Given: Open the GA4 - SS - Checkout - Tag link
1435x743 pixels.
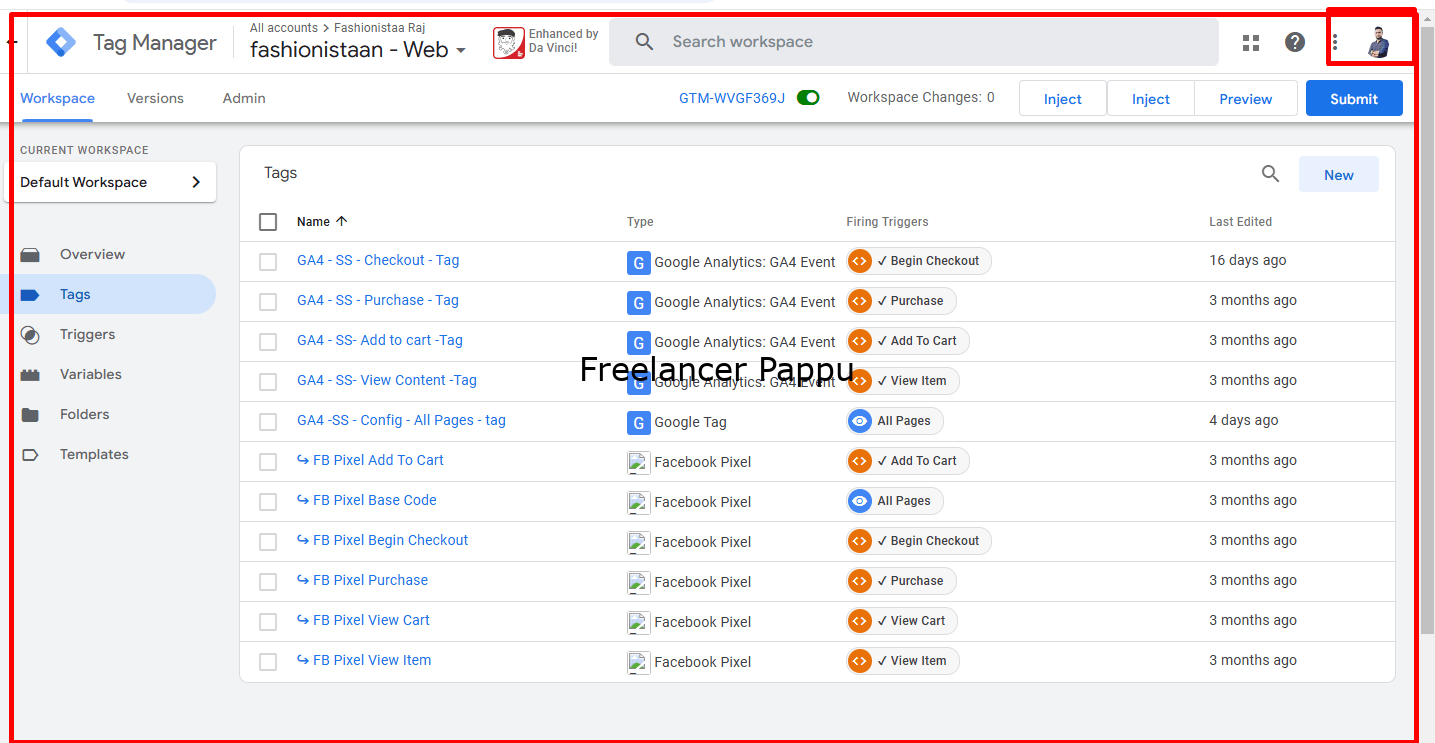Looking at the screenshot, I should pos(378,261).
